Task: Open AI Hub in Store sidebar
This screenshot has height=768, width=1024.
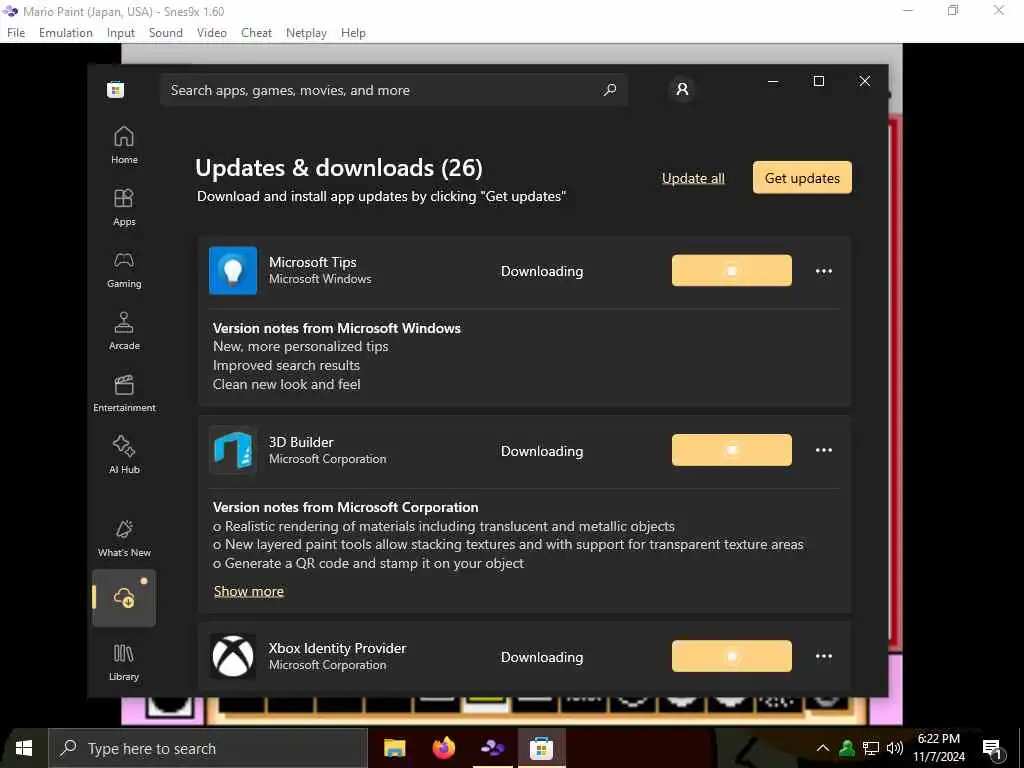Action: point(124,455)
